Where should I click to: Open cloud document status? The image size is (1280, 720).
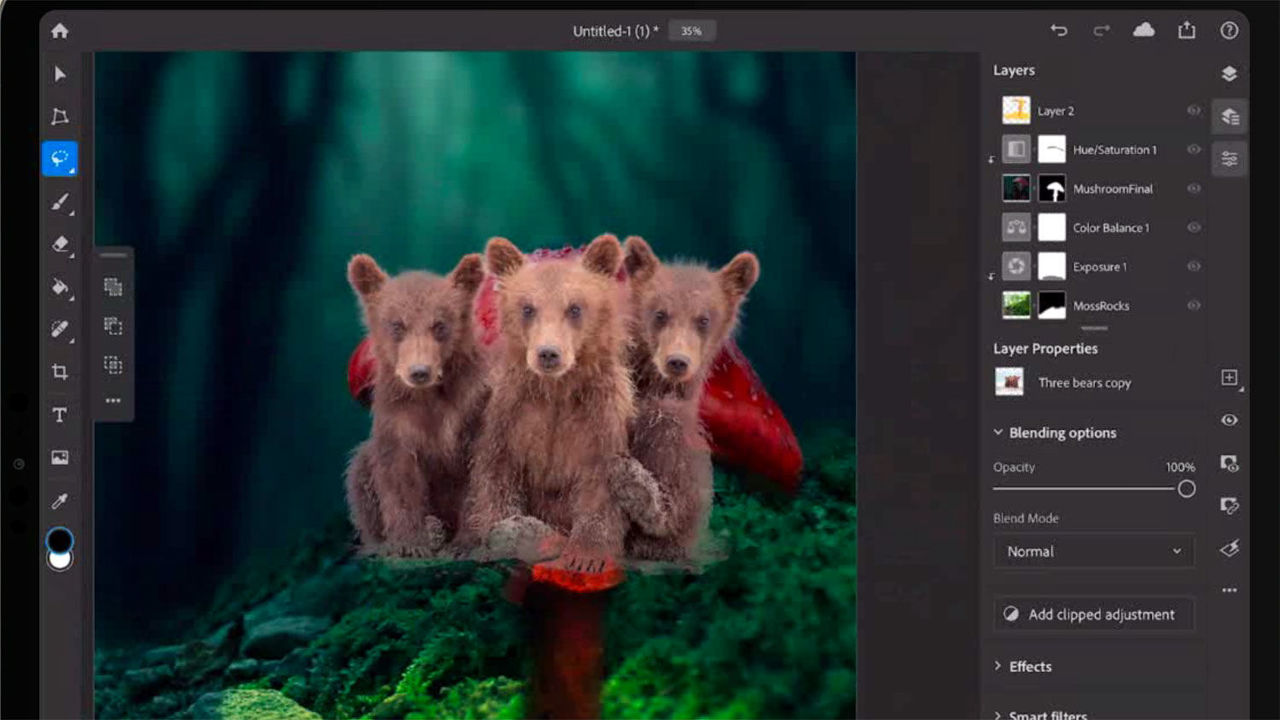click(1144, 31)
